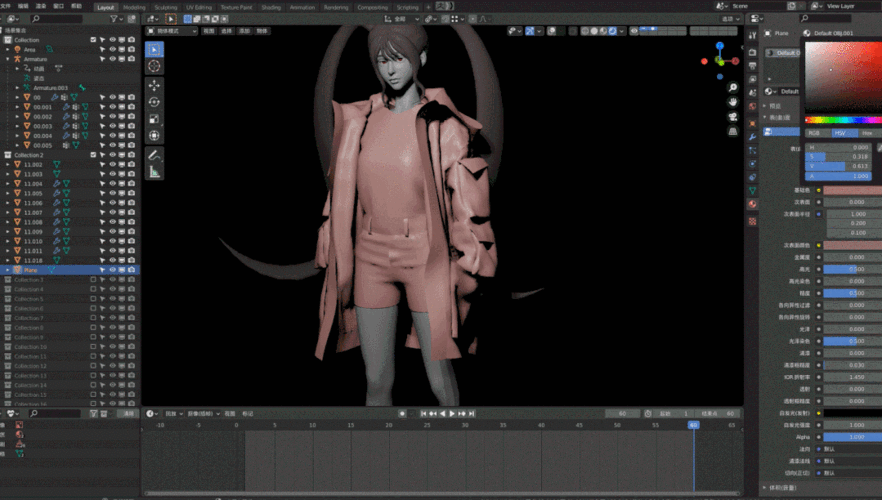Switch to the Sculpting workspace tab
The image size is (882, 500).
(165, 7)
